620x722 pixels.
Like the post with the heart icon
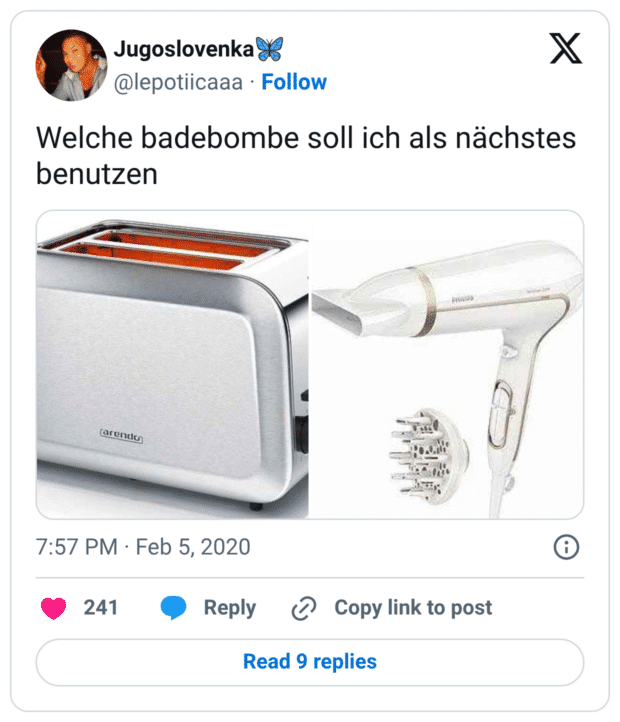point(53,608)
